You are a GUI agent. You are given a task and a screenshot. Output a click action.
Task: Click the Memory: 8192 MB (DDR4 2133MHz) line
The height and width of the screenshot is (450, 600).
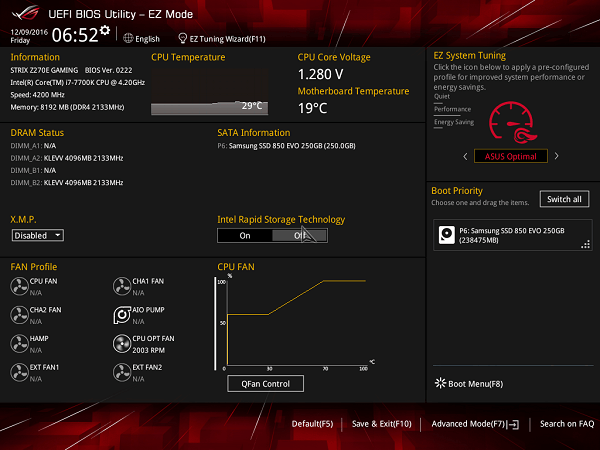[67, 107]
